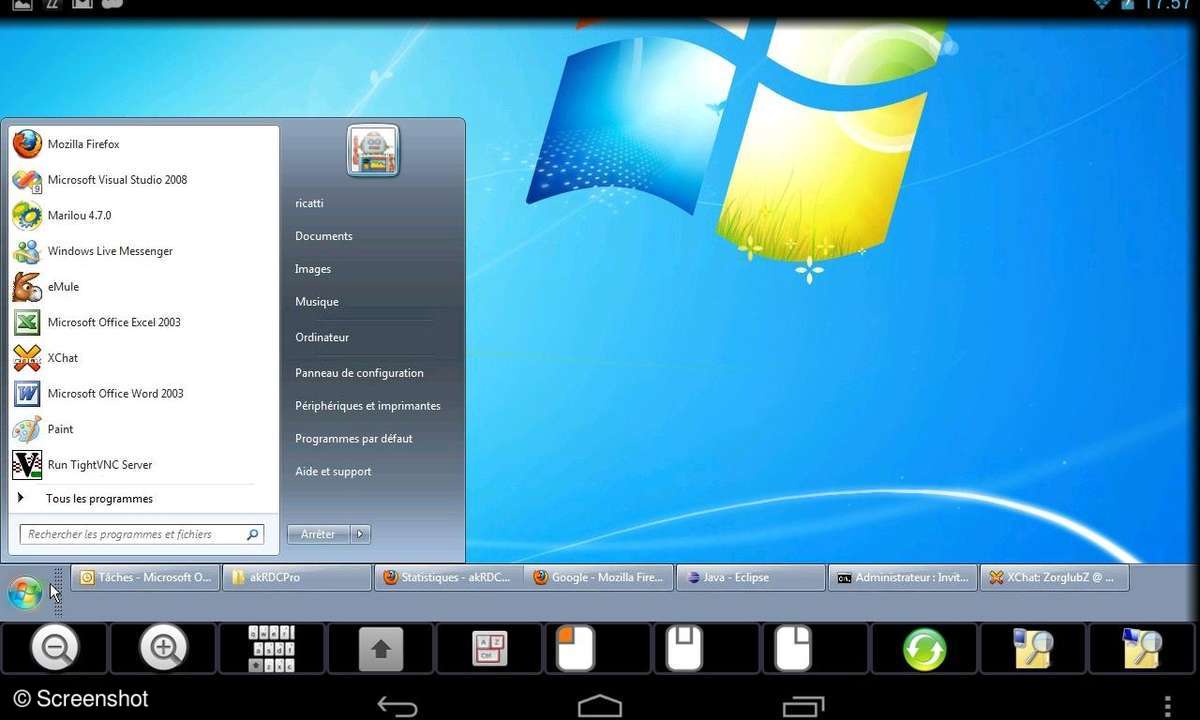This screenshot has height=720, width=1200.
Task: Switch to Tâches - Microsoft O... taskbar window
Action: pos(147,578)
